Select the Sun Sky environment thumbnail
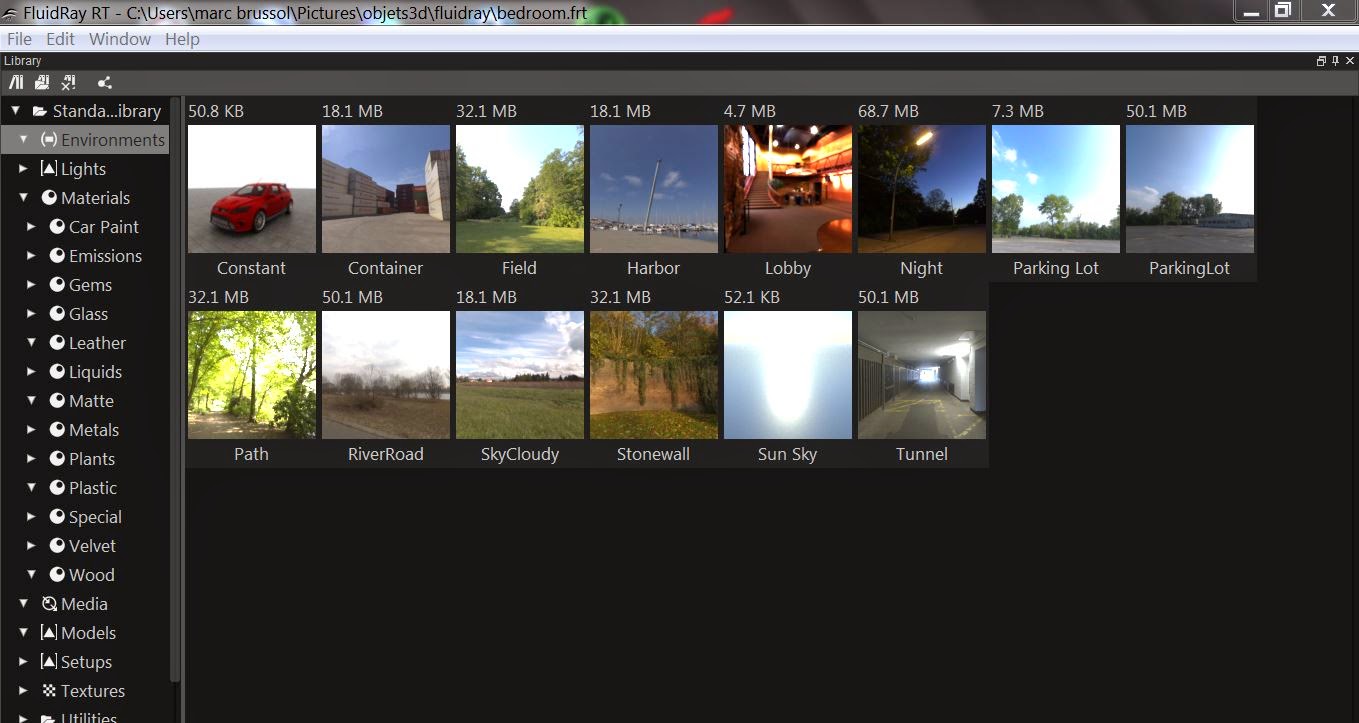 coord(788,375)
